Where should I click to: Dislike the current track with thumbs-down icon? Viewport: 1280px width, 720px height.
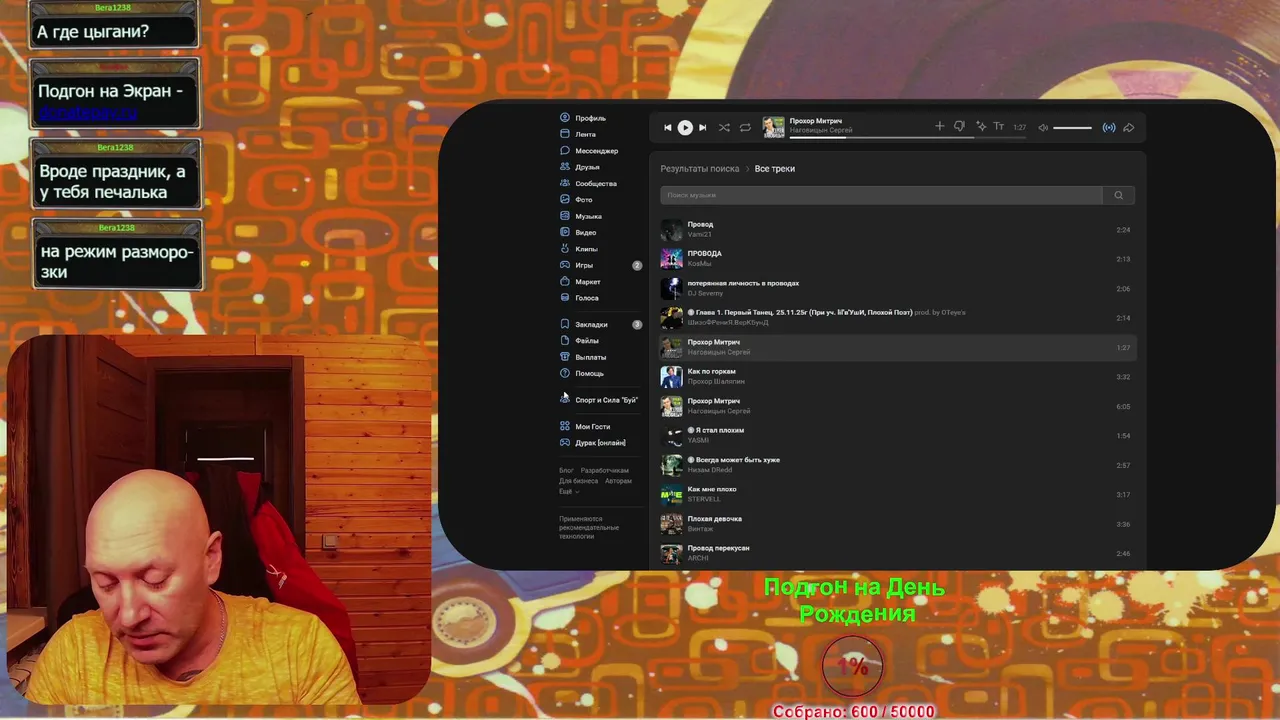[x=959, y=126]
